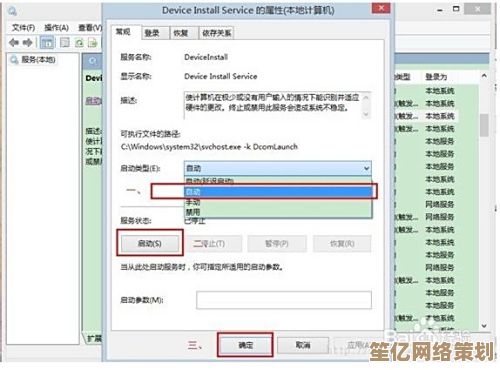This screenshot has width=500, height=370.
Task: Switch to the 依存关系 tab
Action: [217, 33]
